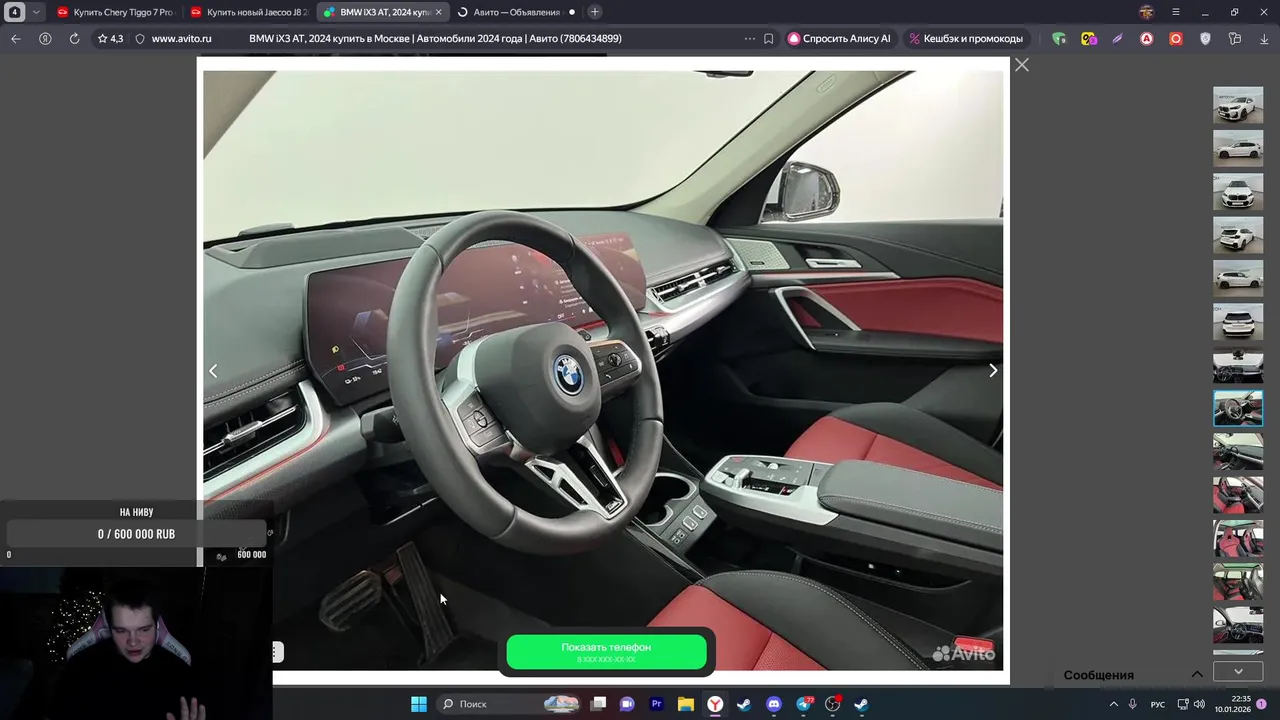This screenshot has height=720, width=1280.
Task: Open the Yandex account icon in toolbar
Action: pyautogui.click(x=45, y=39)
